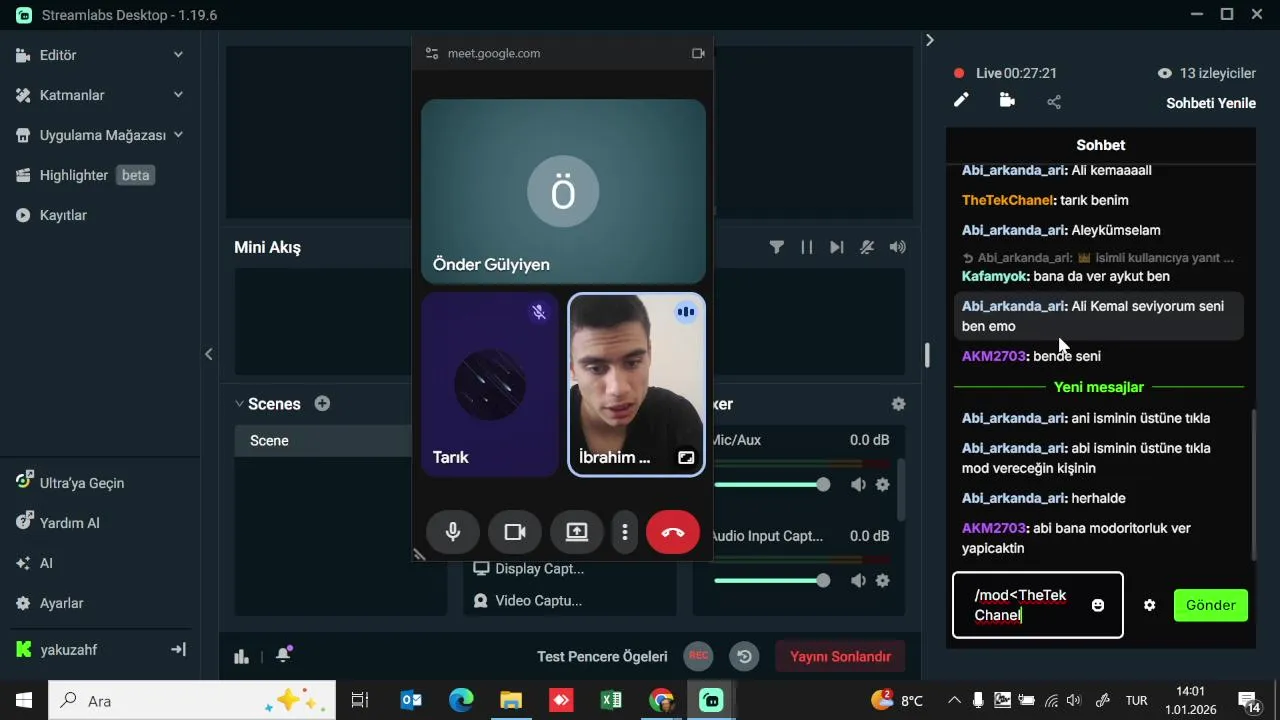Mute Audio Input Capture source
The width and height of the screenshot is (1280, 720).
click(x=858, y=581)
